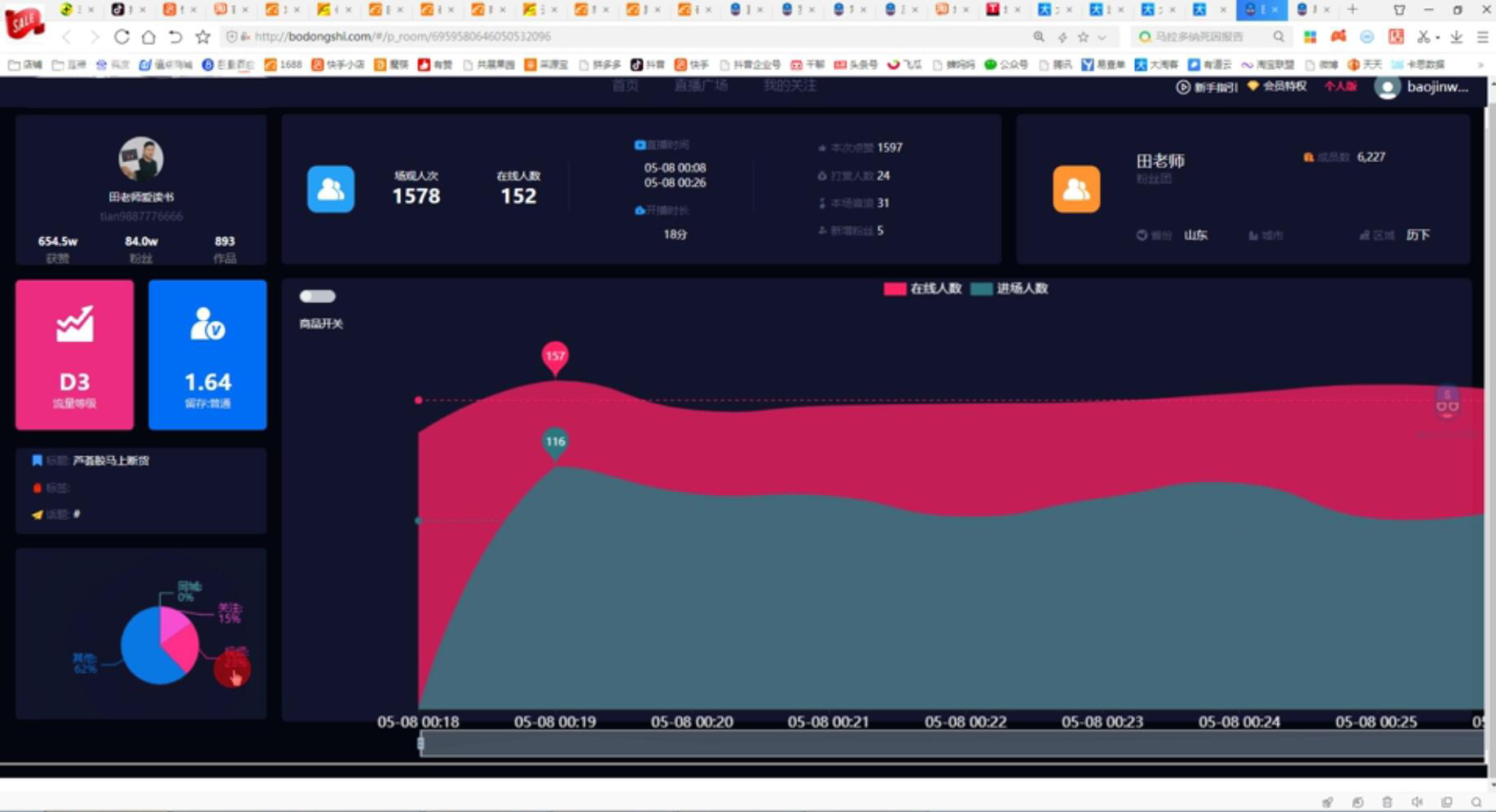Toggle the 进场人数 legend series
This screenshot has height=812, width=1496.
tap(1009, 288)
